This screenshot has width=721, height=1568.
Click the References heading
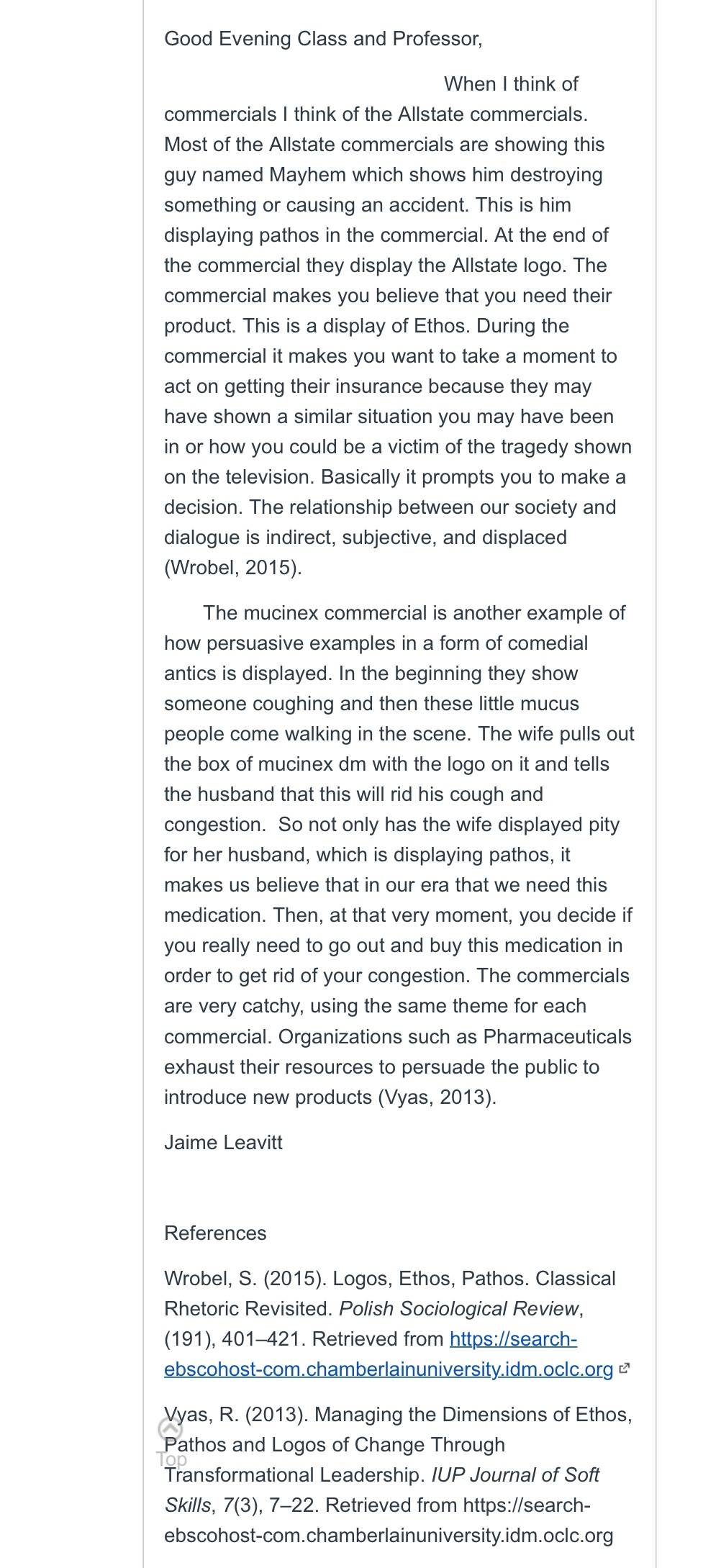tap(215, 1233)
